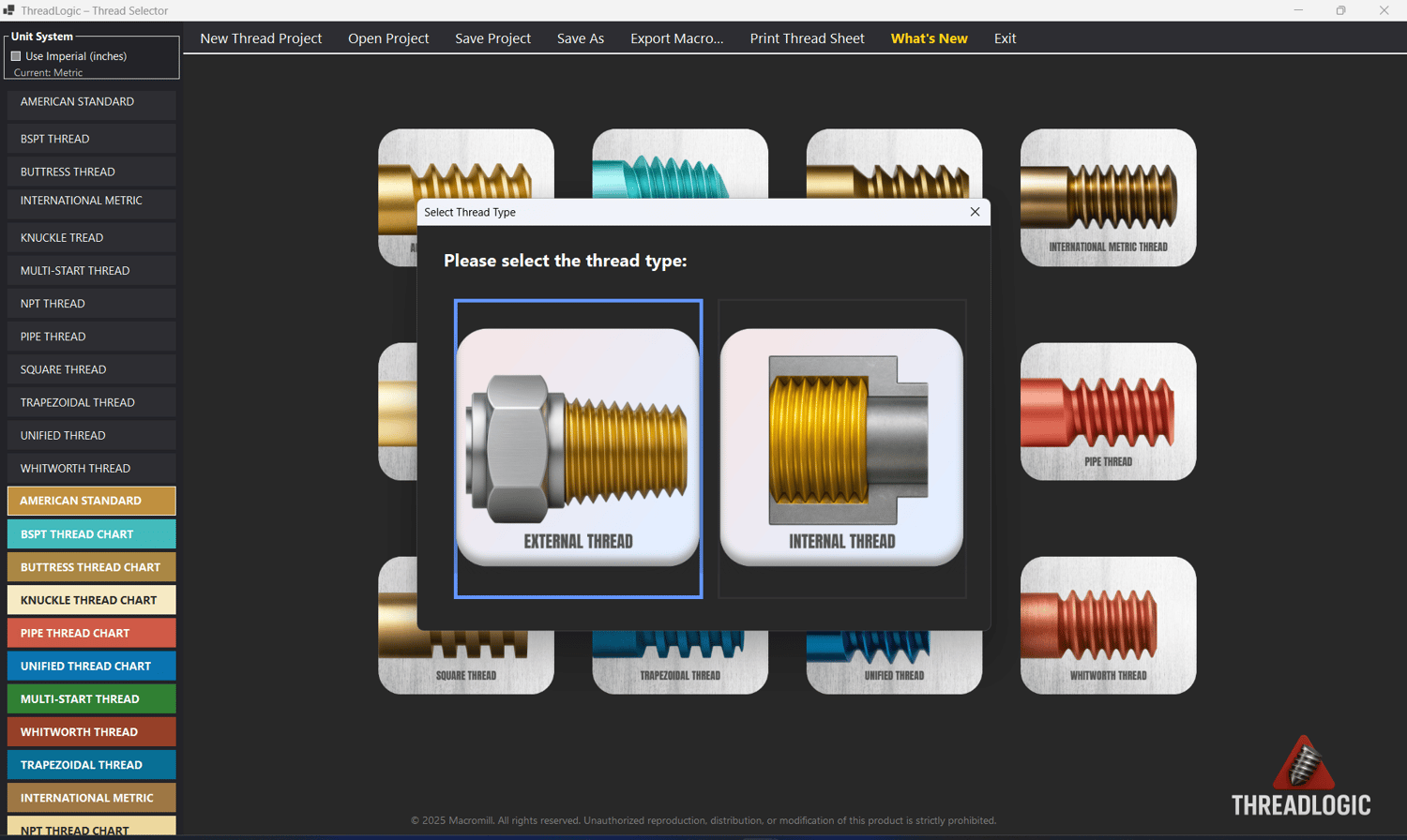Select dark TRAPEZOIDAL THREAD sidebar button

91,402
